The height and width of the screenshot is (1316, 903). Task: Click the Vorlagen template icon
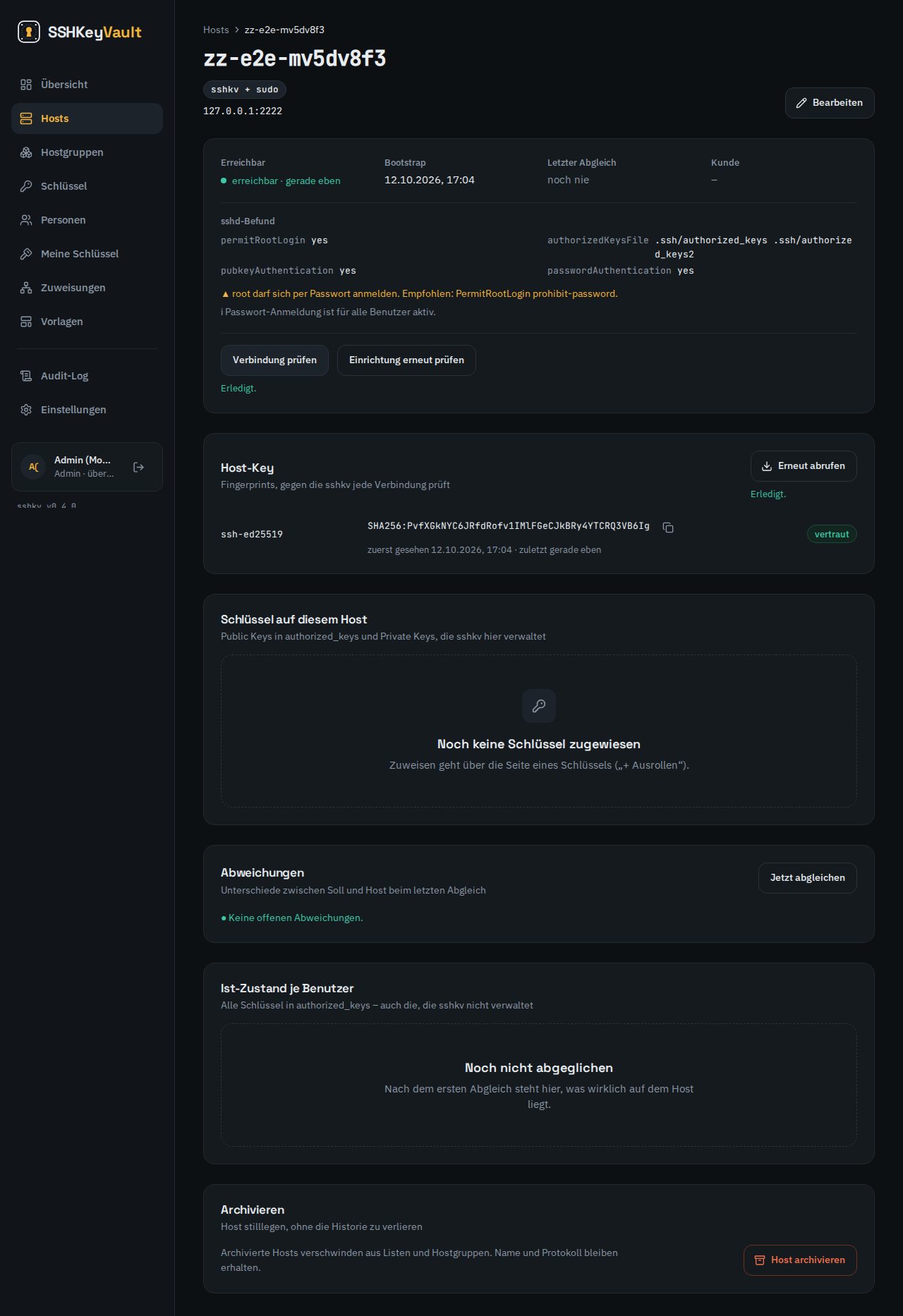coord(26,322)
